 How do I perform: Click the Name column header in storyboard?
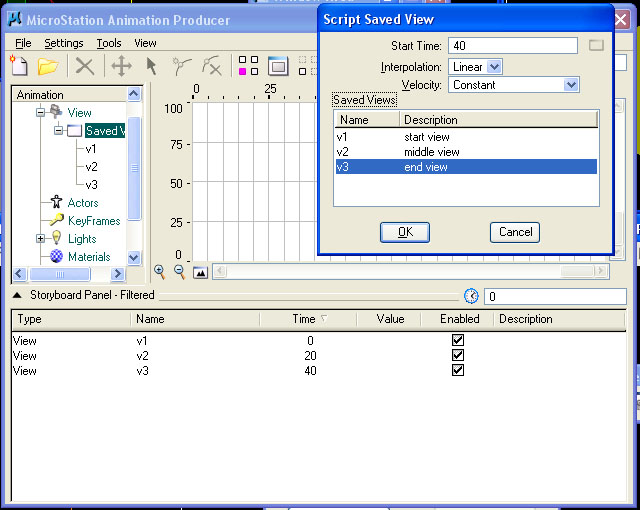point(195,319)
